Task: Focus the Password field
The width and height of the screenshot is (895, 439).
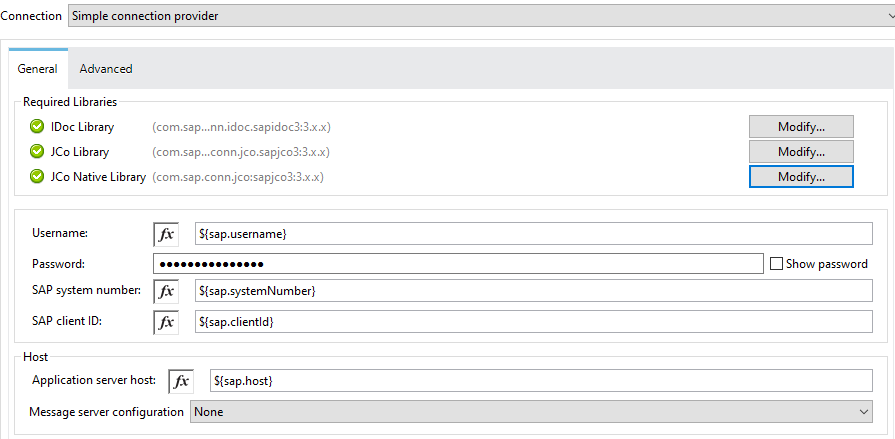Action: coord(458,264)
